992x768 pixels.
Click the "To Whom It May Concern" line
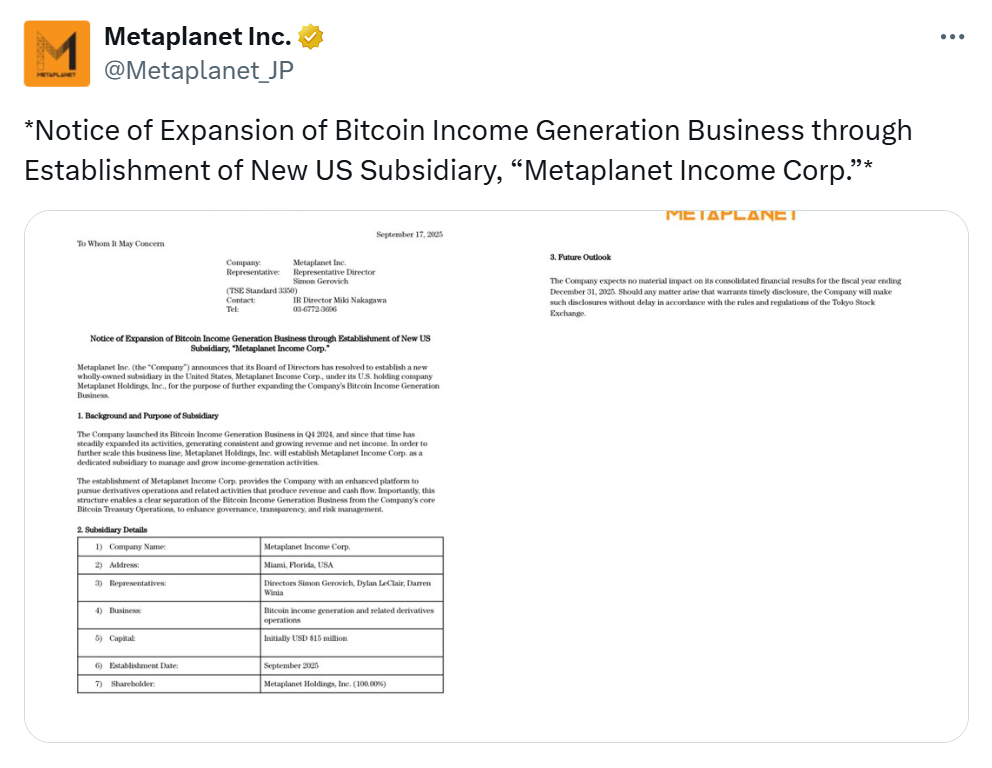click(121, 244)
